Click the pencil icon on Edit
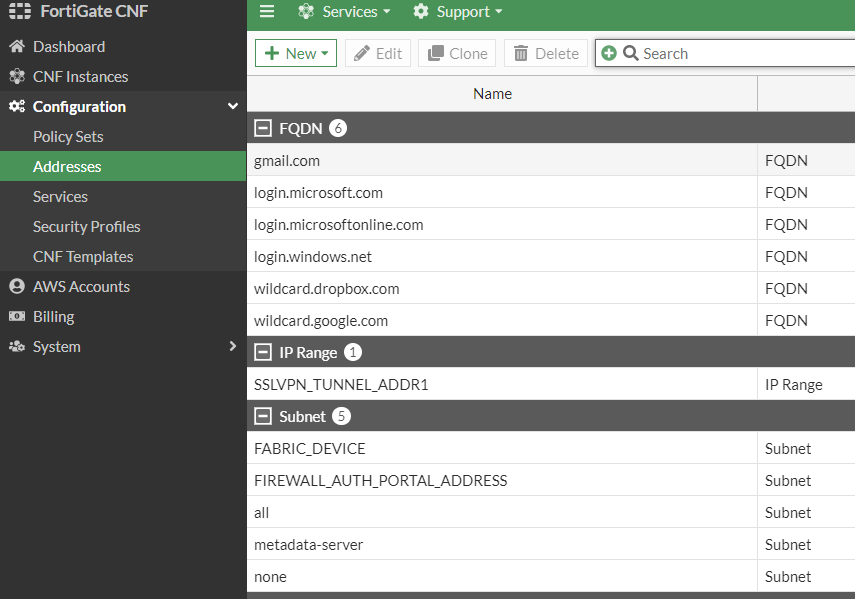855x599 pixels. pyautogui.click(x=362, y=53)
